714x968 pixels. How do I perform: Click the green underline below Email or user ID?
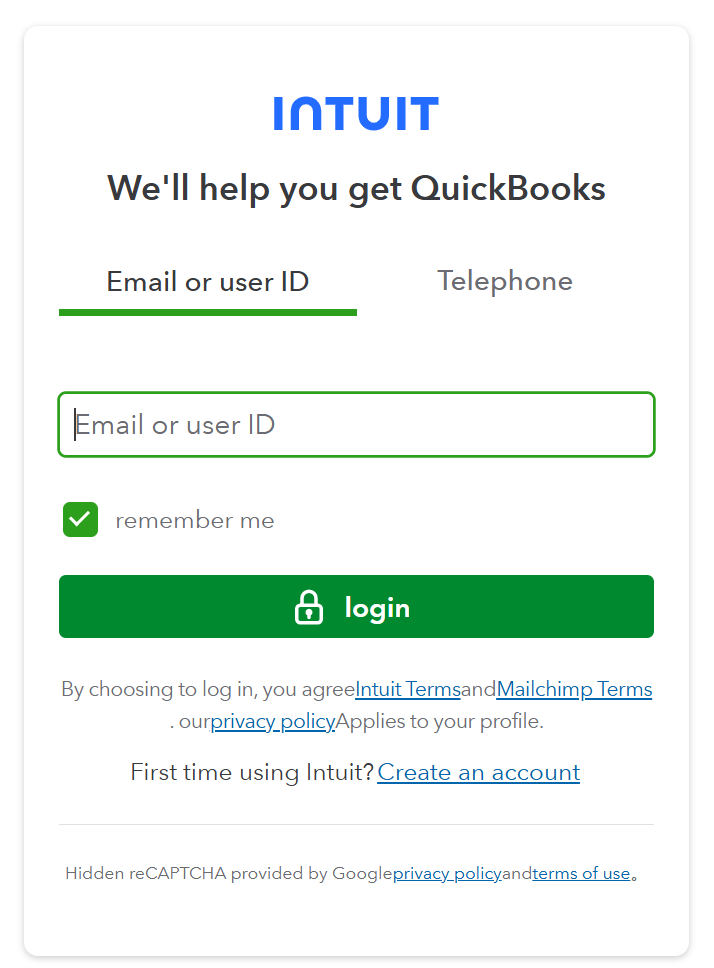click(x=207, y=312)
